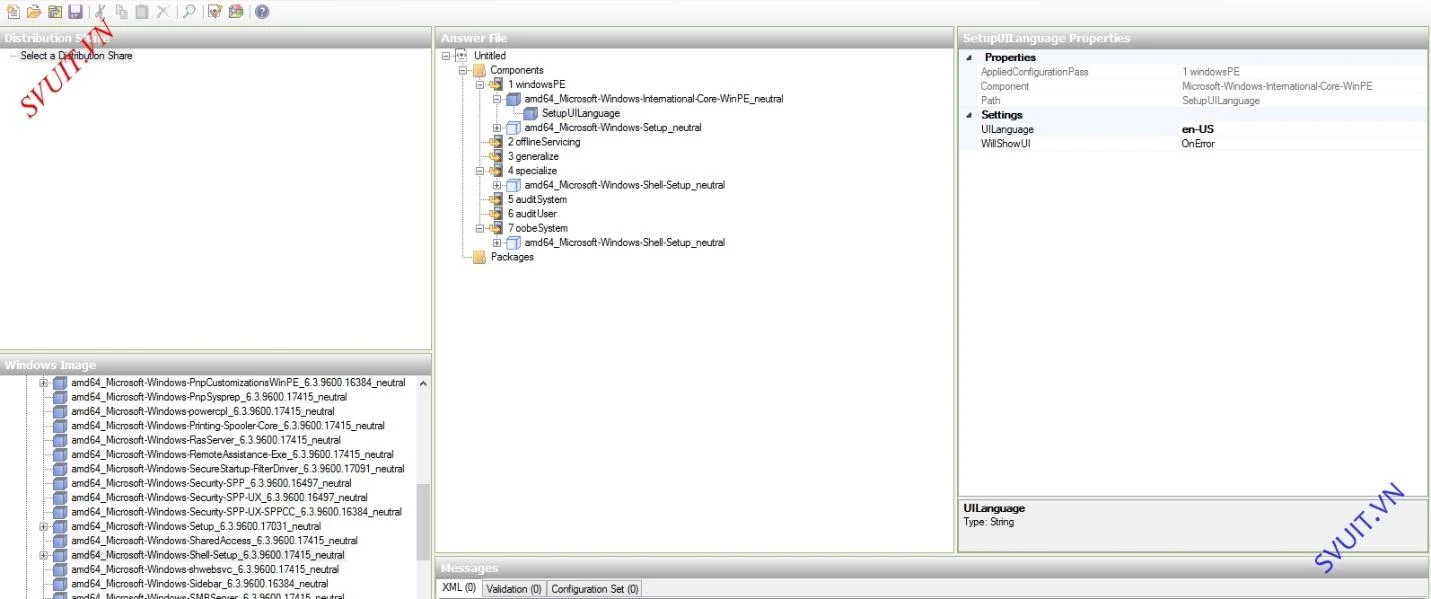Switch to the Validation (0) tab
1431x599 pixels.
513,589
